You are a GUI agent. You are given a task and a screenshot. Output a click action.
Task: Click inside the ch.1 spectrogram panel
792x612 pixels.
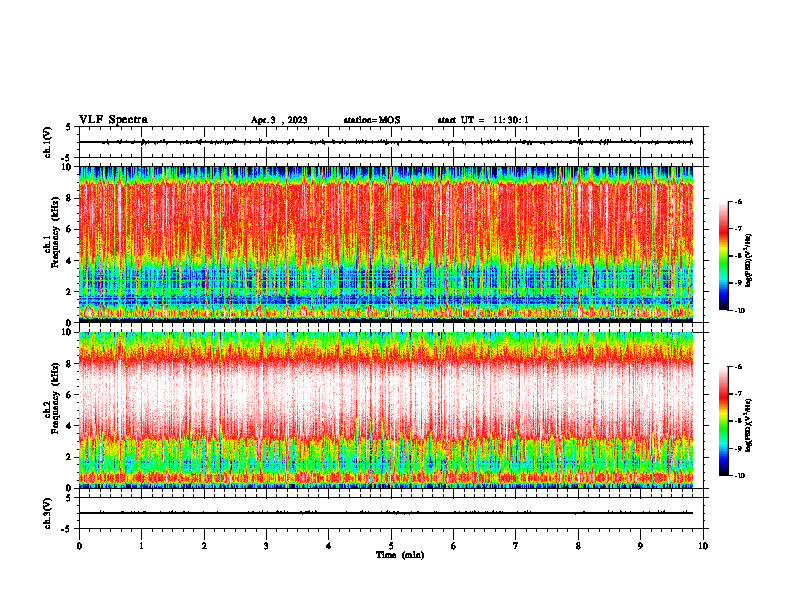pos(386,244)
